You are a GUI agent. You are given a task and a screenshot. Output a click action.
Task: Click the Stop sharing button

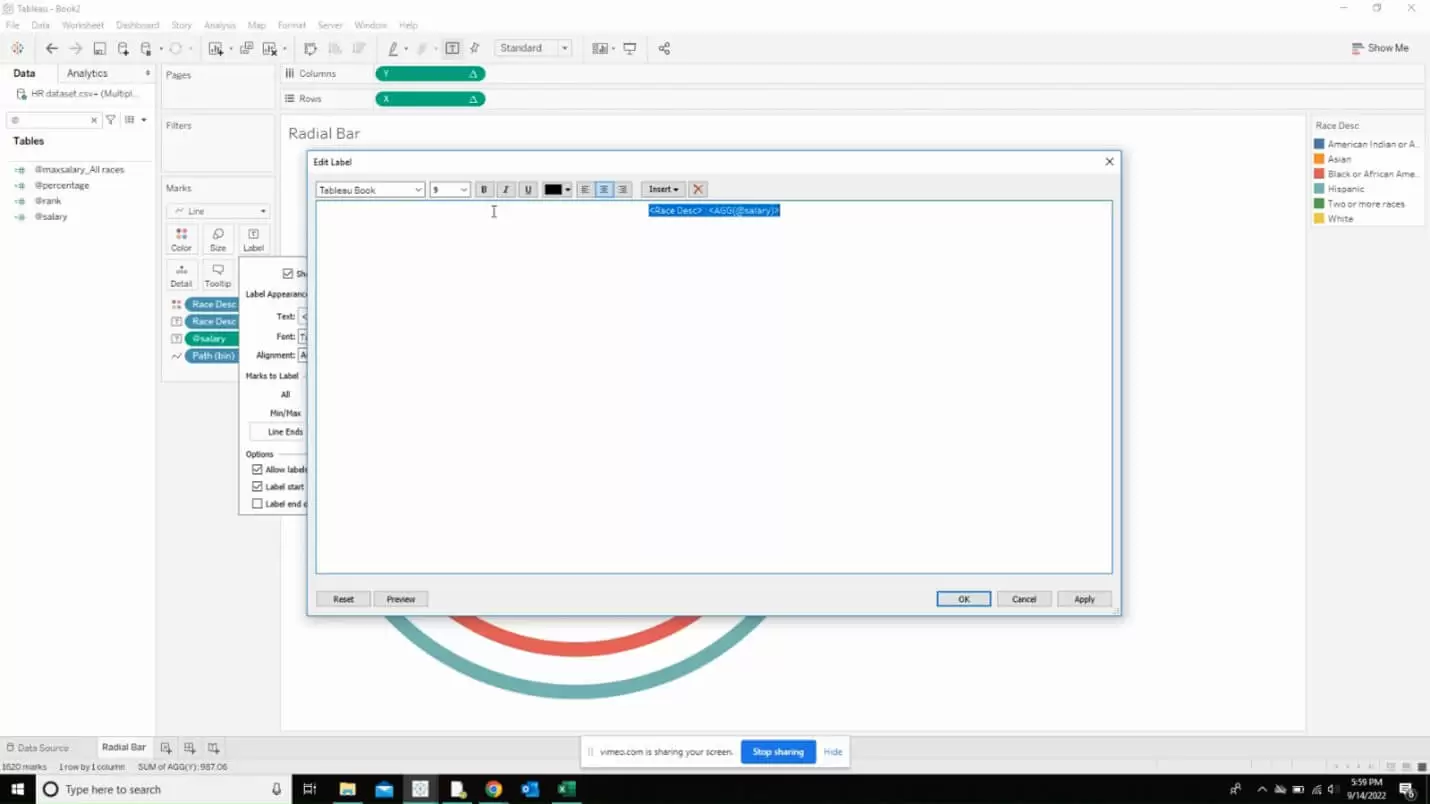click(778, 752)
